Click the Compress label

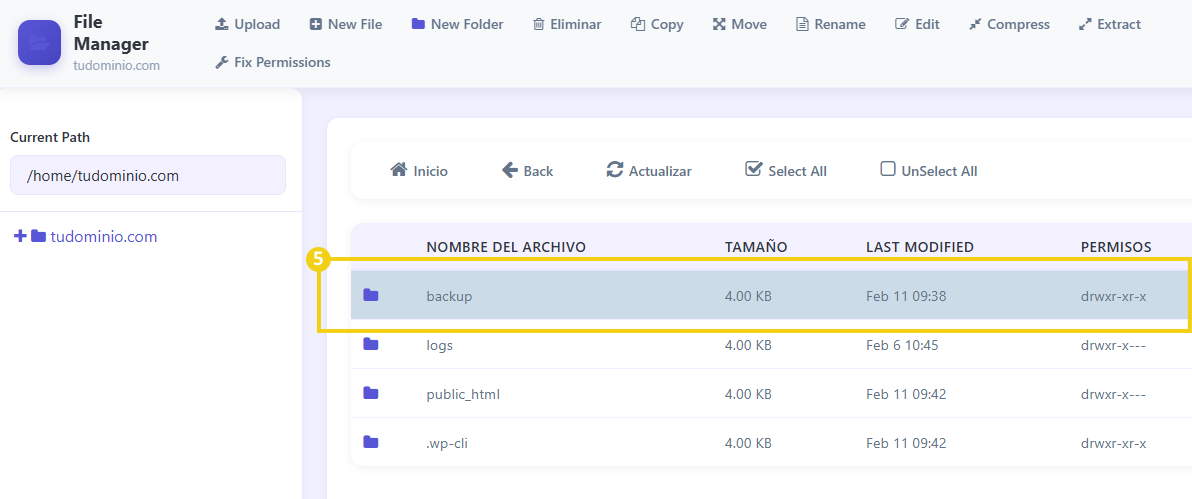tap(1019, 24)
